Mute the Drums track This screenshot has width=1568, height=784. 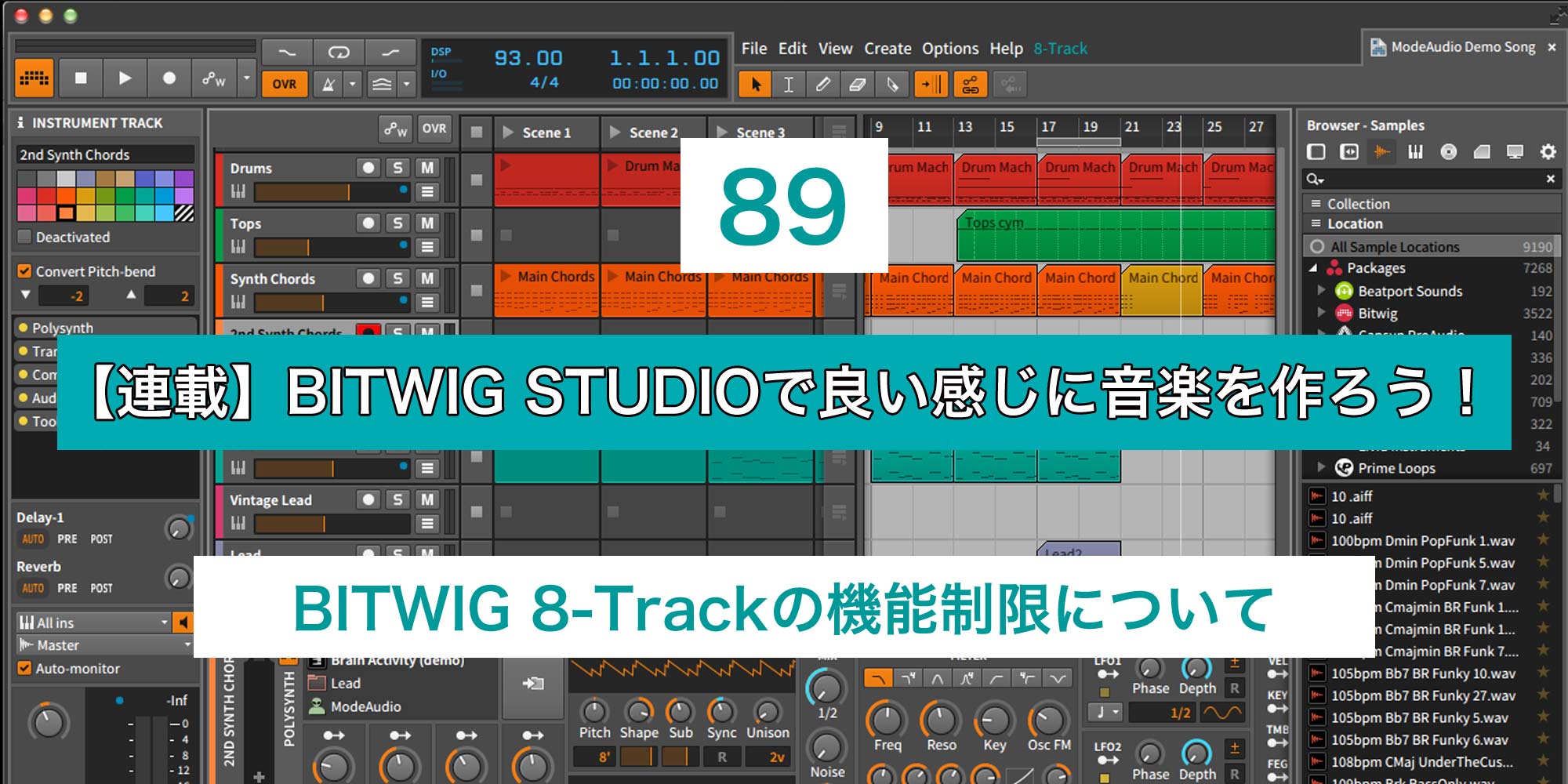(426, 167)
